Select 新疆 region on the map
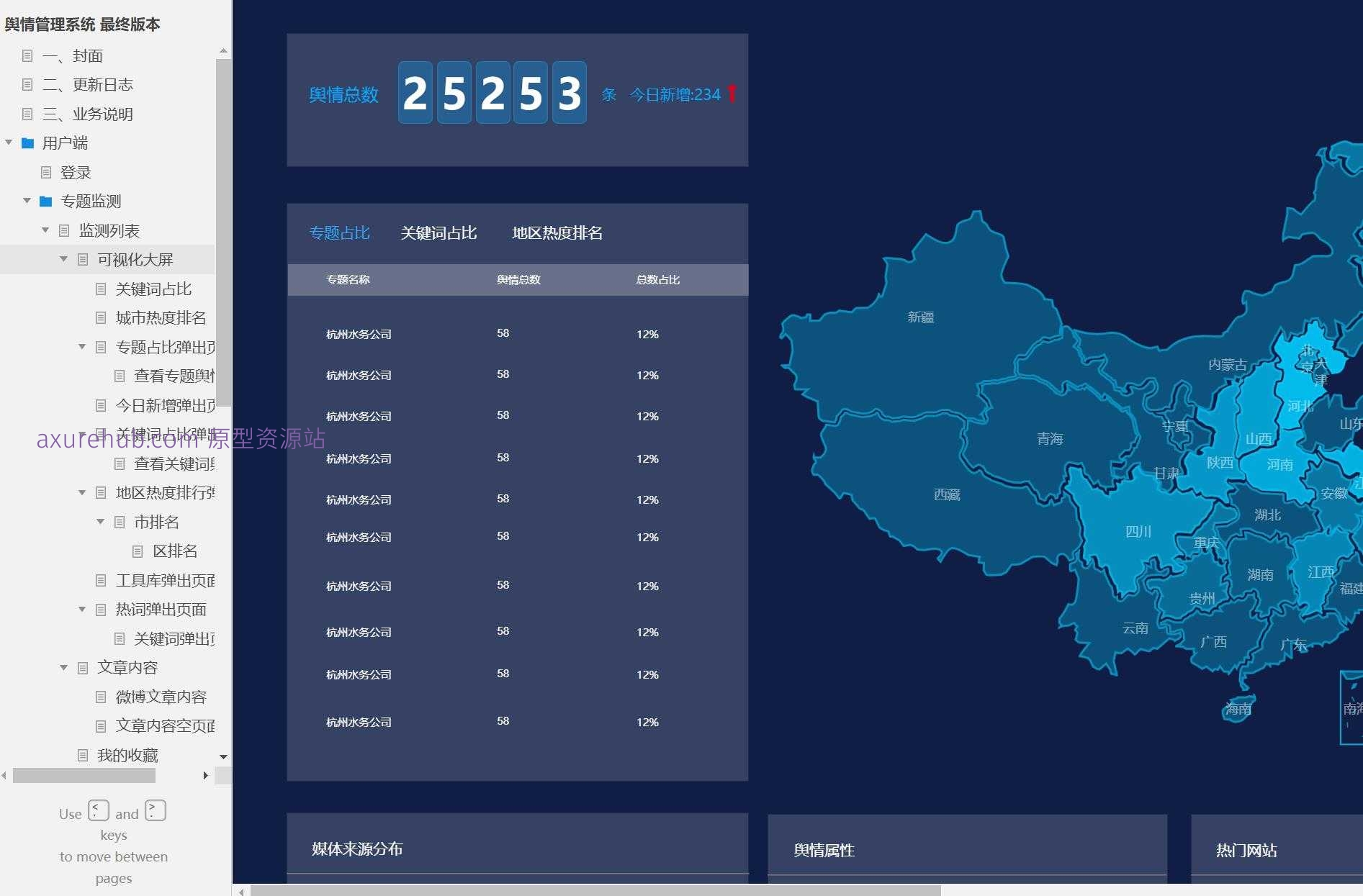This screenshot has height=896, width=1363. point(920,317)
